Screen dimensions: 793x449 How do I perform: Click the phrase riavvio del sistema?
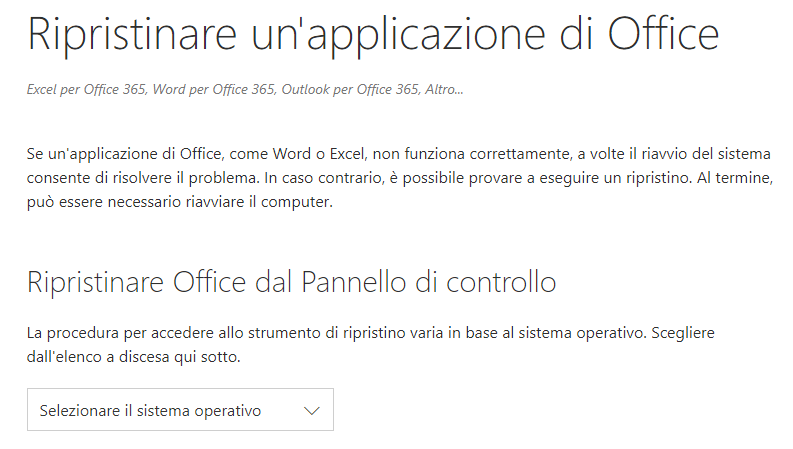(x=706, y=154)
